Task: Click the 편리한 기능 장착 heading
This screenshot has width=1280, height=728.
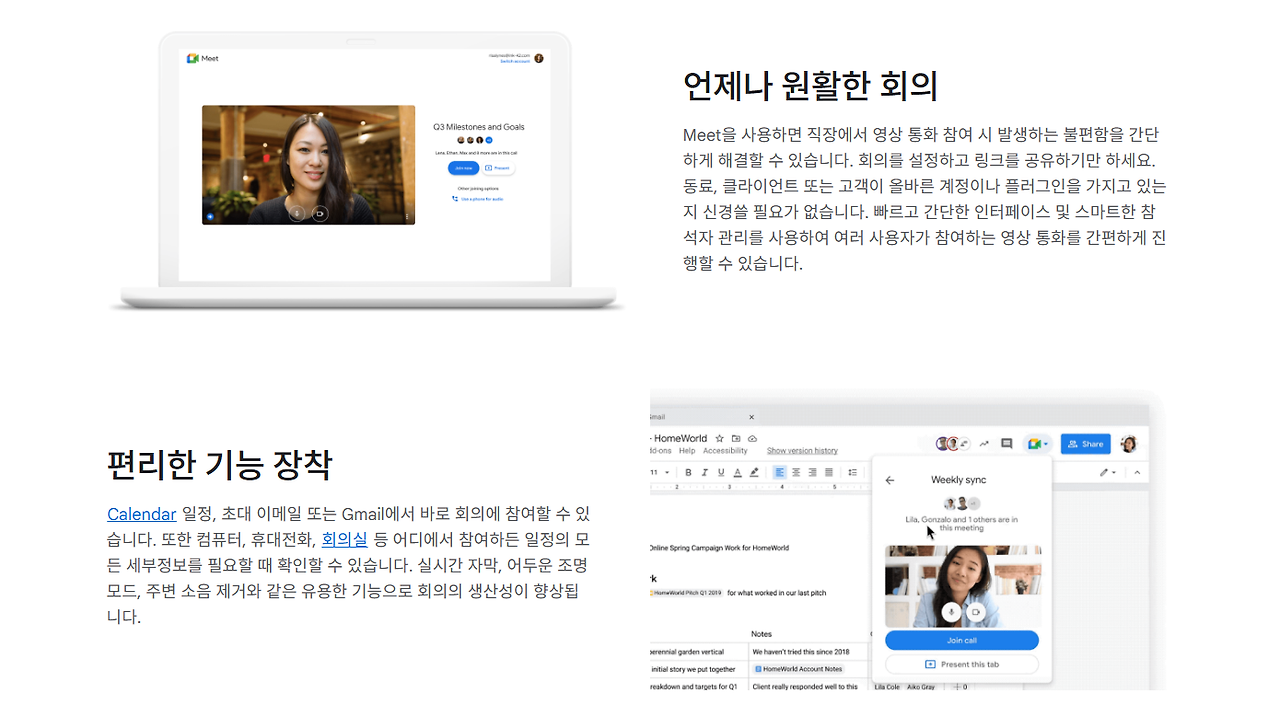Action: [x=219, y=465]
